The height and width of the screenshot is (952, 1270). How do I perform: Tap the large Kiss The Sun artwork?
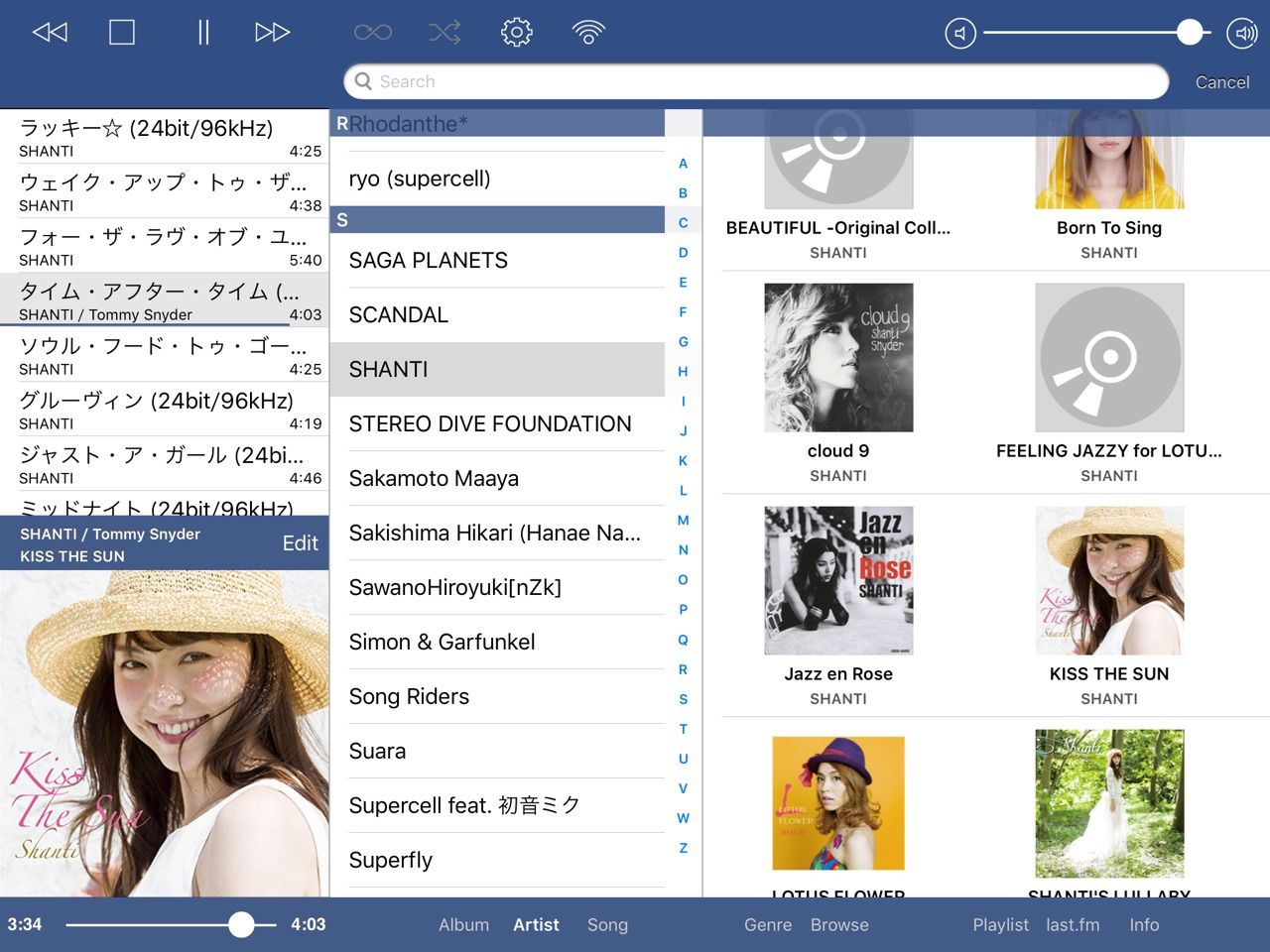pos(165,734)
